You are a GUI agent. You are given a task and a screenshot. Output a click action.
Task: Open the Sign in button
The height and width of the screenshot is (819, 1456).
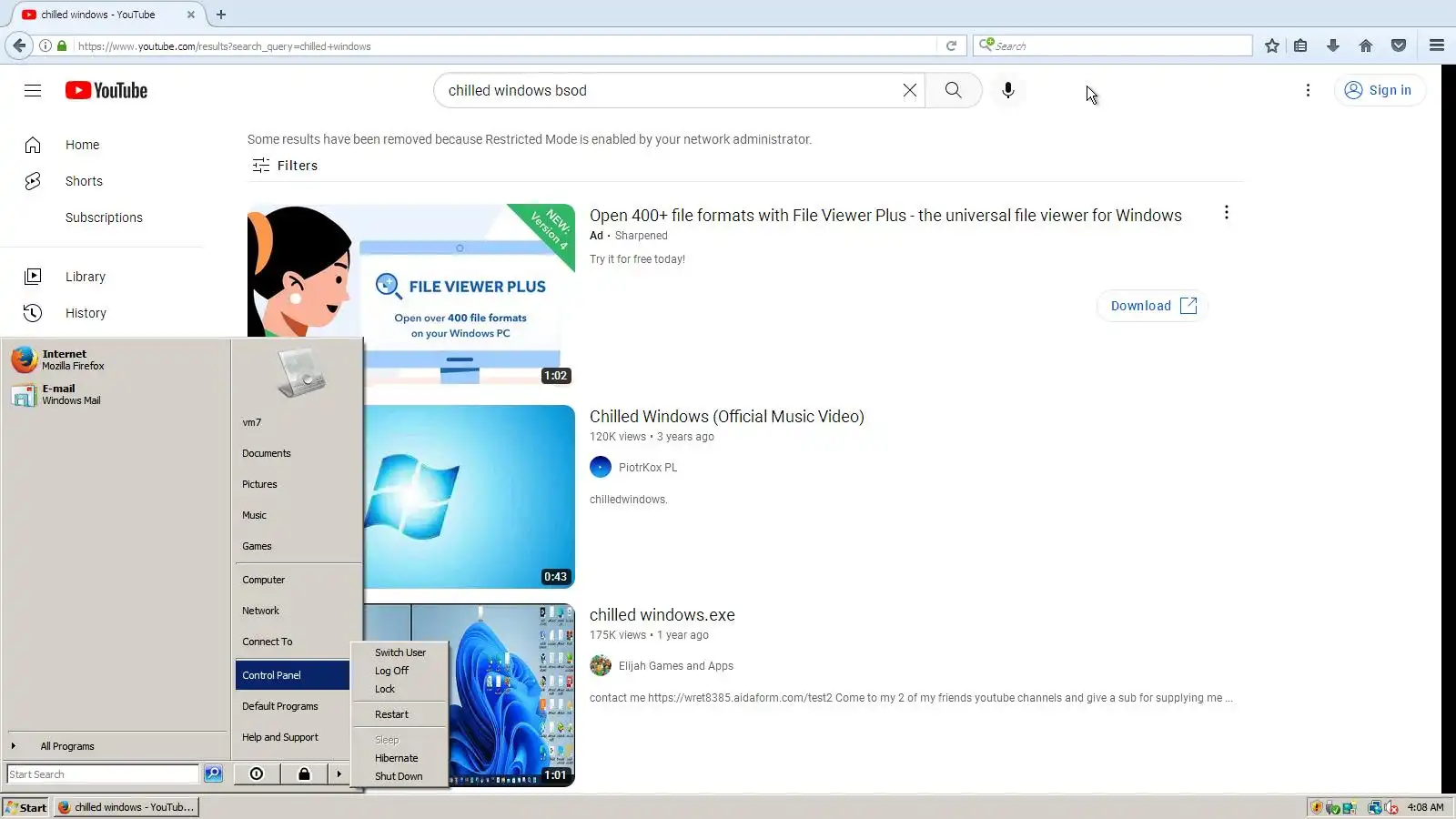click(x=1379, y=90)
